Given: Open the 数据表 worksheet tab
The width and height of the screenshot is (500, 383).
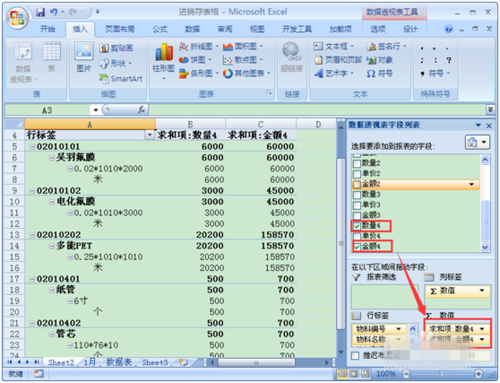Looking at the screenshot, I should pos(119,362).
